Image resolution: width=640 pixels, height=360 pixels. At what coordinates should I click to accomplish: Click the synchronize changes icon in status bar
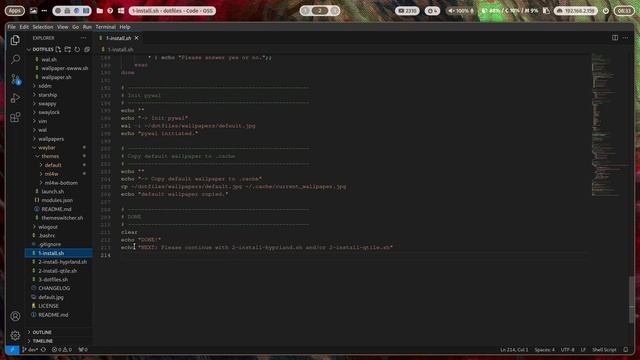pyautogui.click(x=43, y=350)
